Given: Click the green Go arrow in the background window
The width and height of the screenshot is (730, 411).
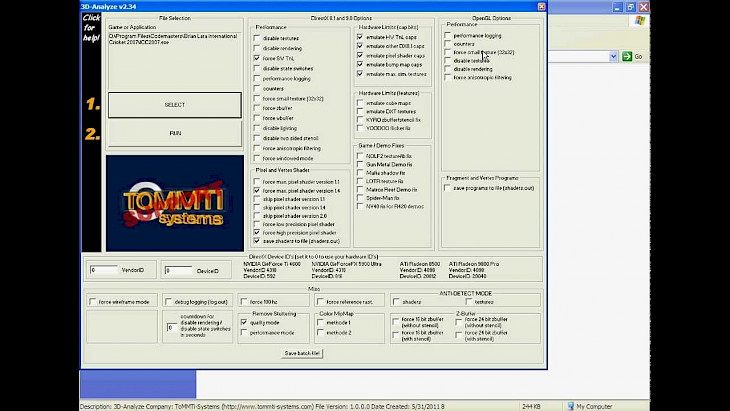Looking at the screenshot, I should [627, 56].
